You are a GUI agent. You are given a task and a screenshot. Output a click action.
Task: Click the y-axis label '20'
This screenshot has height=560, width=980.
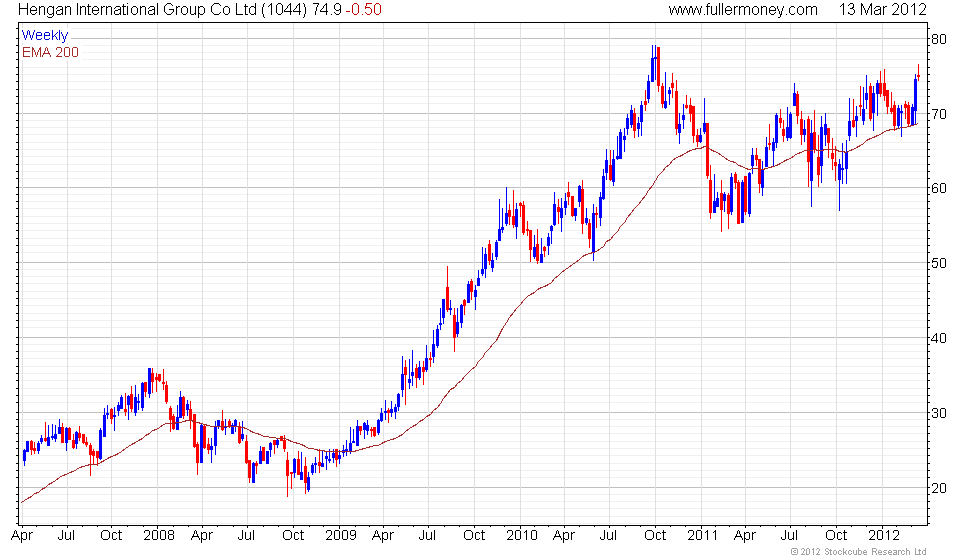(x=939, y=488)
